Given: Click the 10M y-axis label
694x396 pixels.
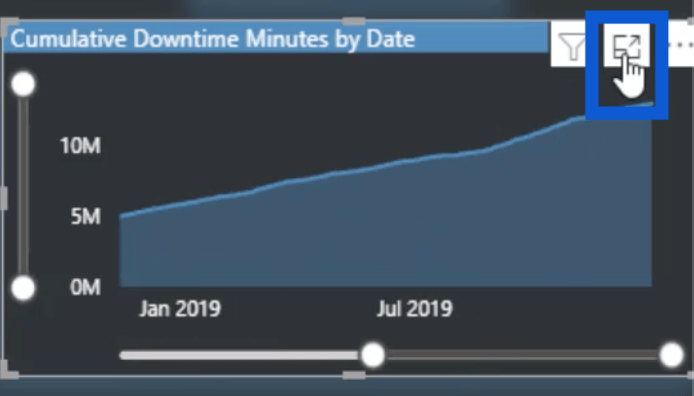Looking at the screenshot, I should click(81, 146).
